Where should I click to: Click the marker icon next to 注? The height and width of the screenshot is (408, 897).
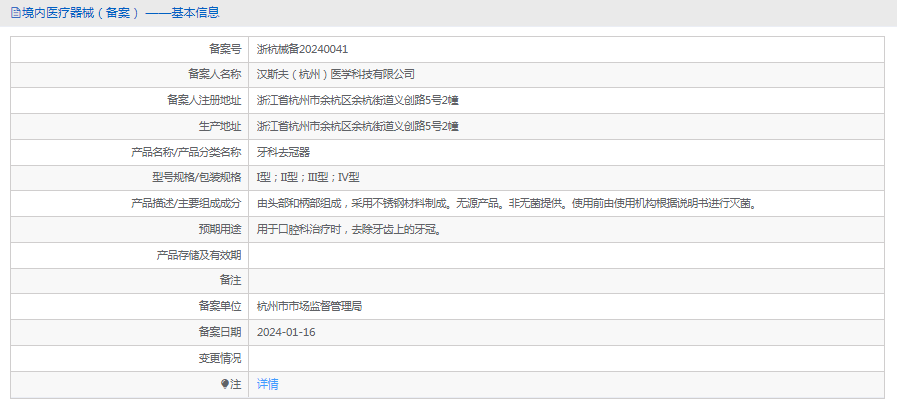tap(224, 385)
